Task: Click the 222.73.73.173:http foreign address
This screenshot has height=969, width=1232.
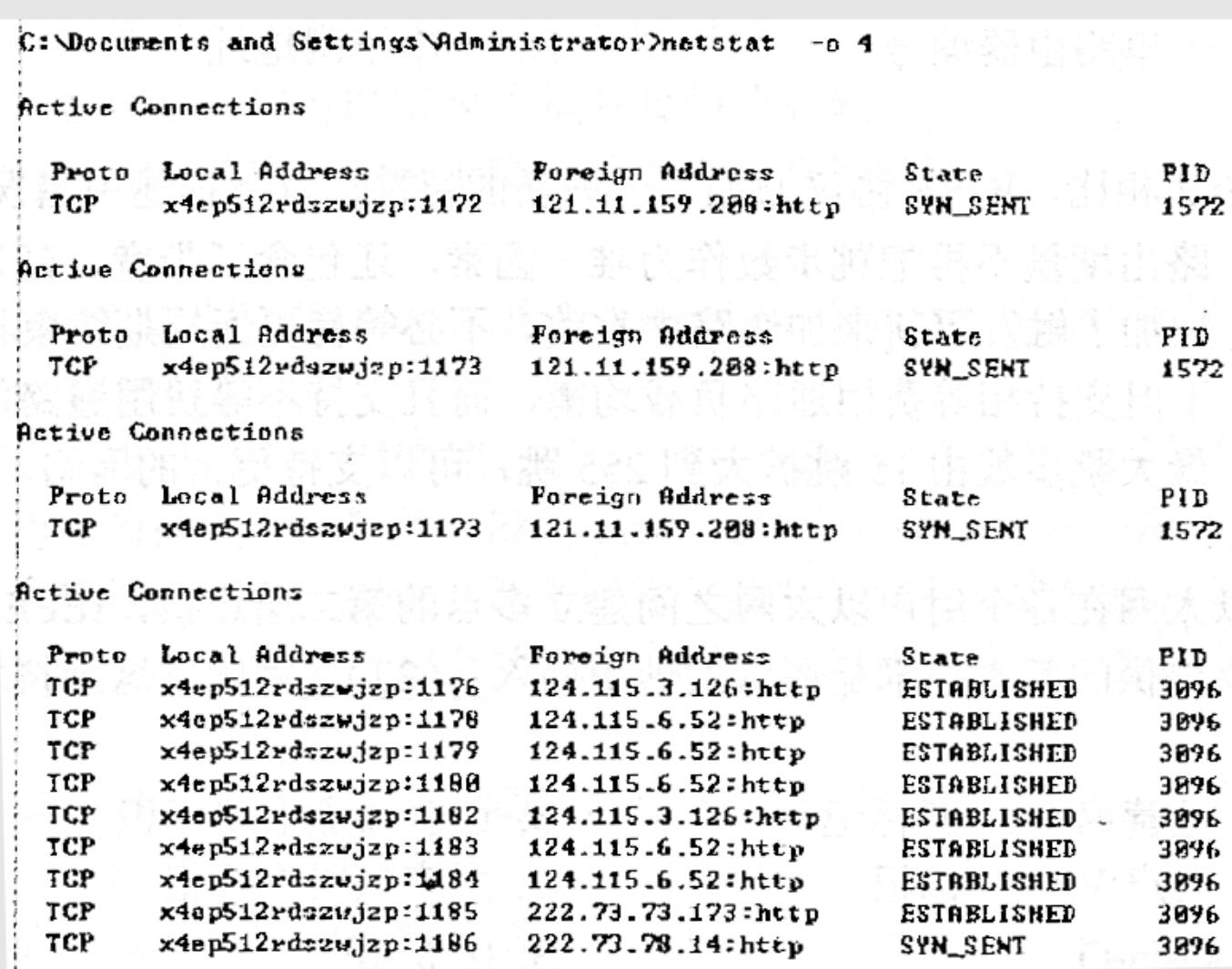Action: pos(673,912)
